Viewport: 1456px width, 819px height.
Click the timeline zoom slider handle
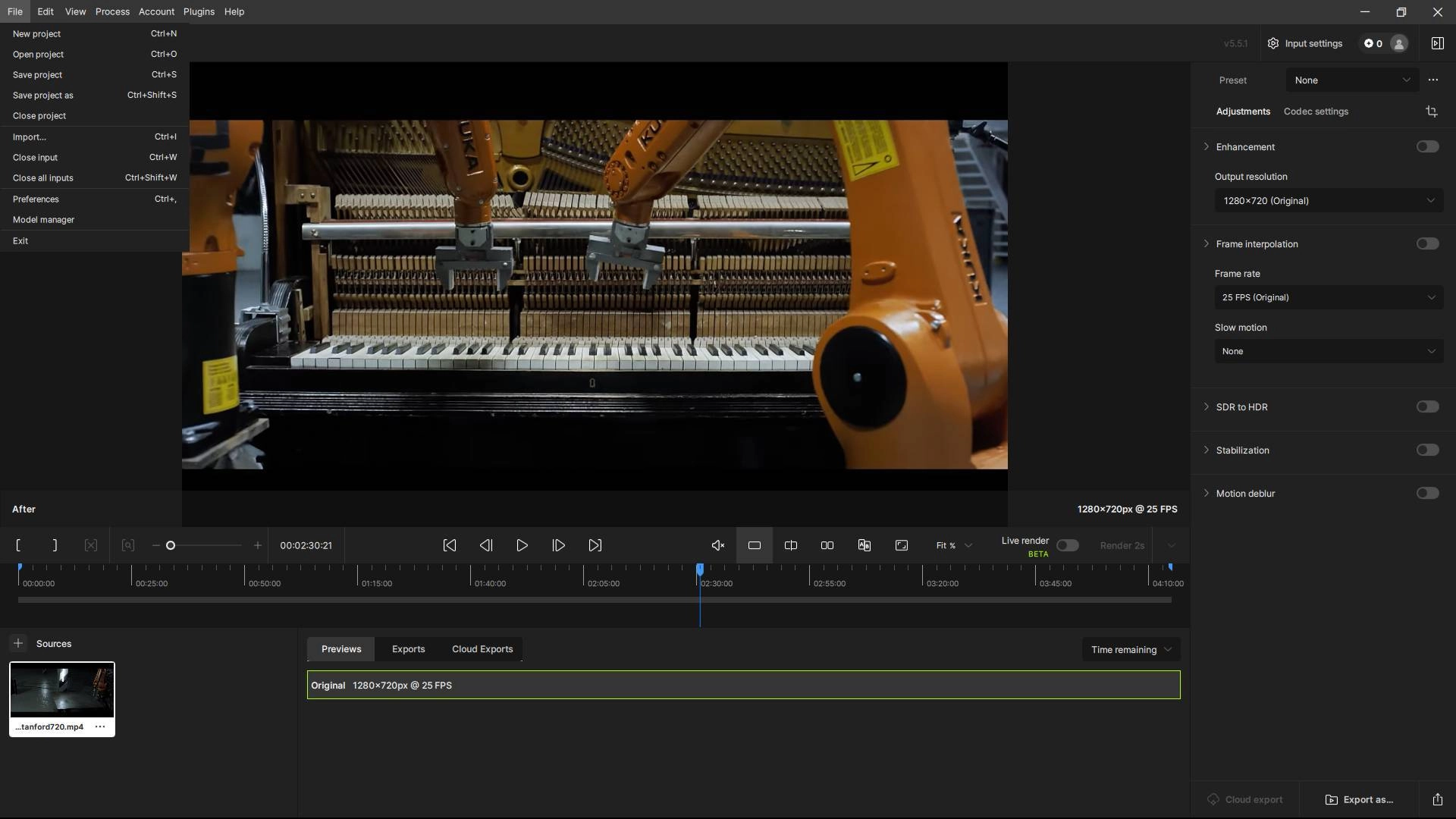pos(171,545)
